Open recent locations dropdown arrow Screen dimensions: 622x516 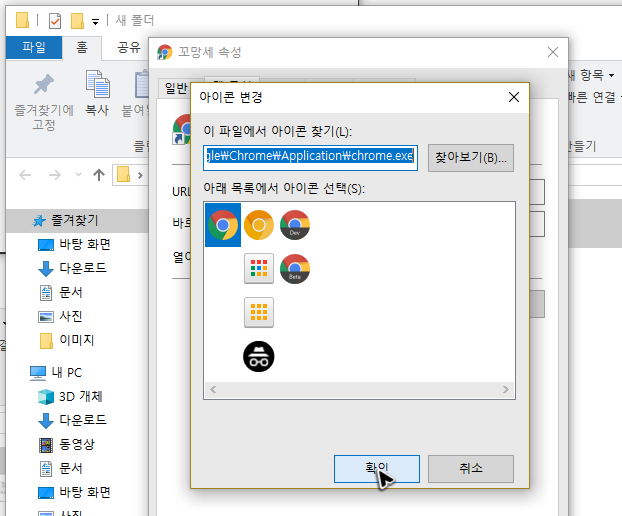click(78, 175)
